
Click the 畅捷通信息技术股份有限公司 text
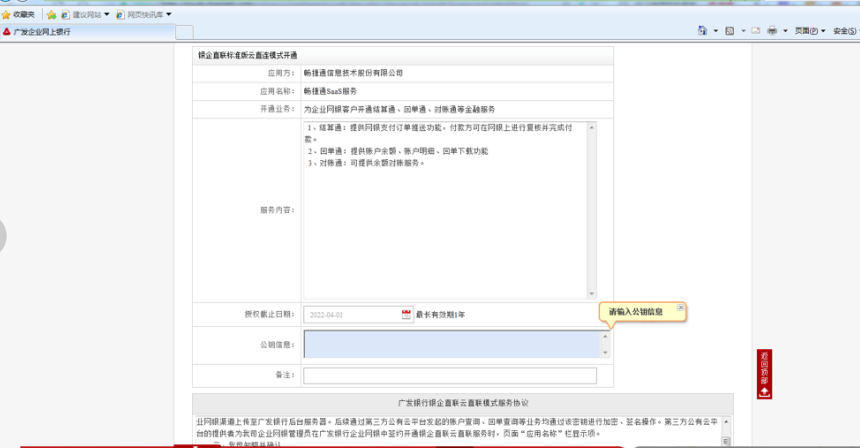[x=353, y=73]
